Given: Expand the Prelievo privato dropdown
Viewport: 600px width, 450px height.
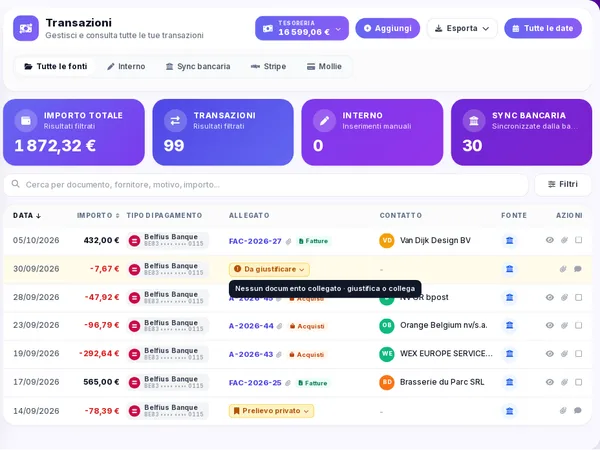Looking at the screenshot, I should point(271,411).
